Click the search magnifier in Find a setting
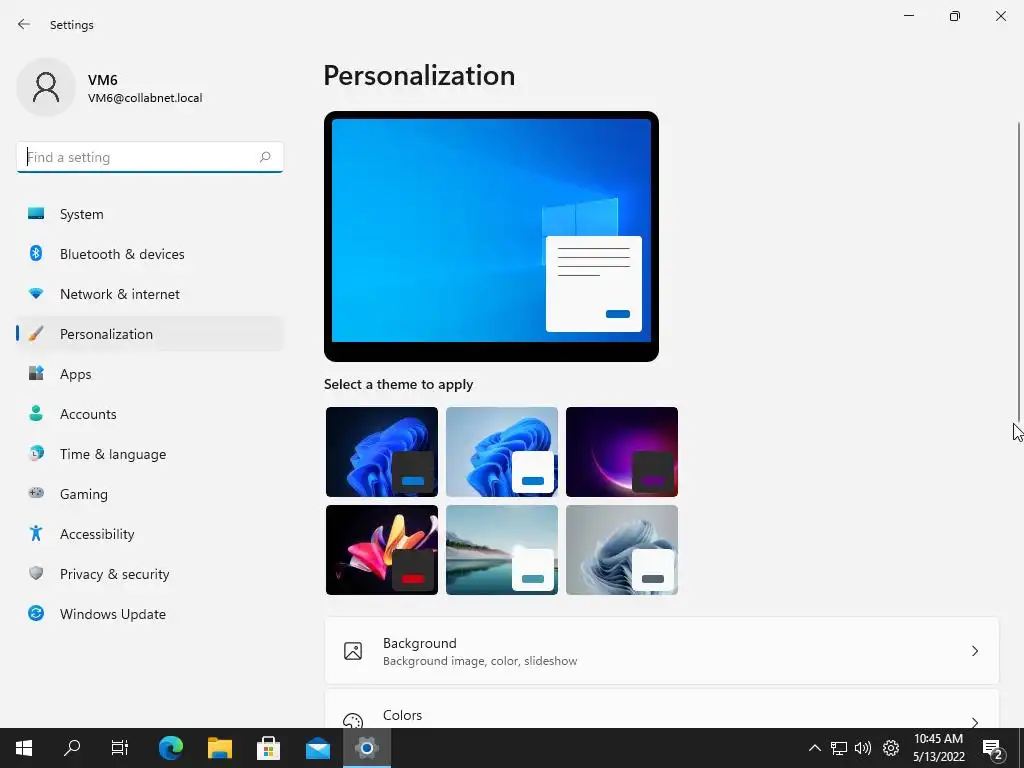1024x768 pixels. [264, 157]
